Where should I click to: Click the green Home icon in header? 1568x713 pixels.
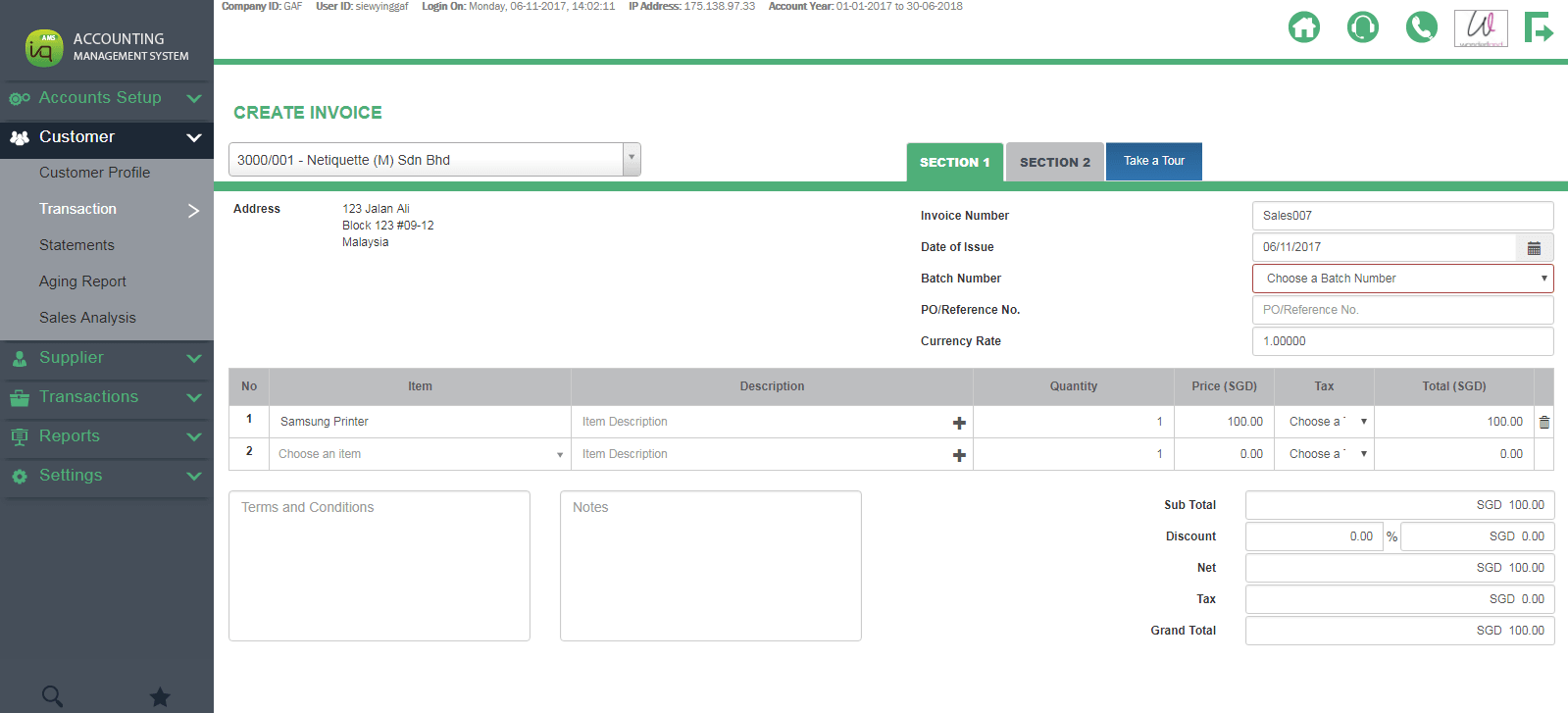[1303, 26]
